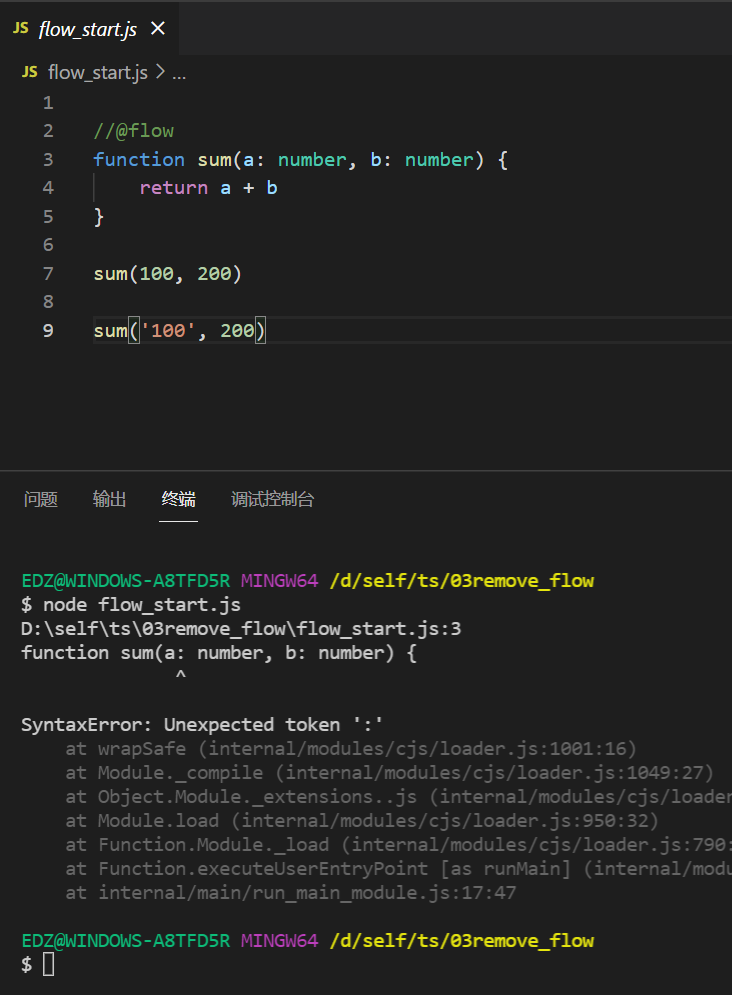Close the flow_start.js tab
Viewport: 732px width, 995px height.
pyautogui.click(x=158, y=29)
